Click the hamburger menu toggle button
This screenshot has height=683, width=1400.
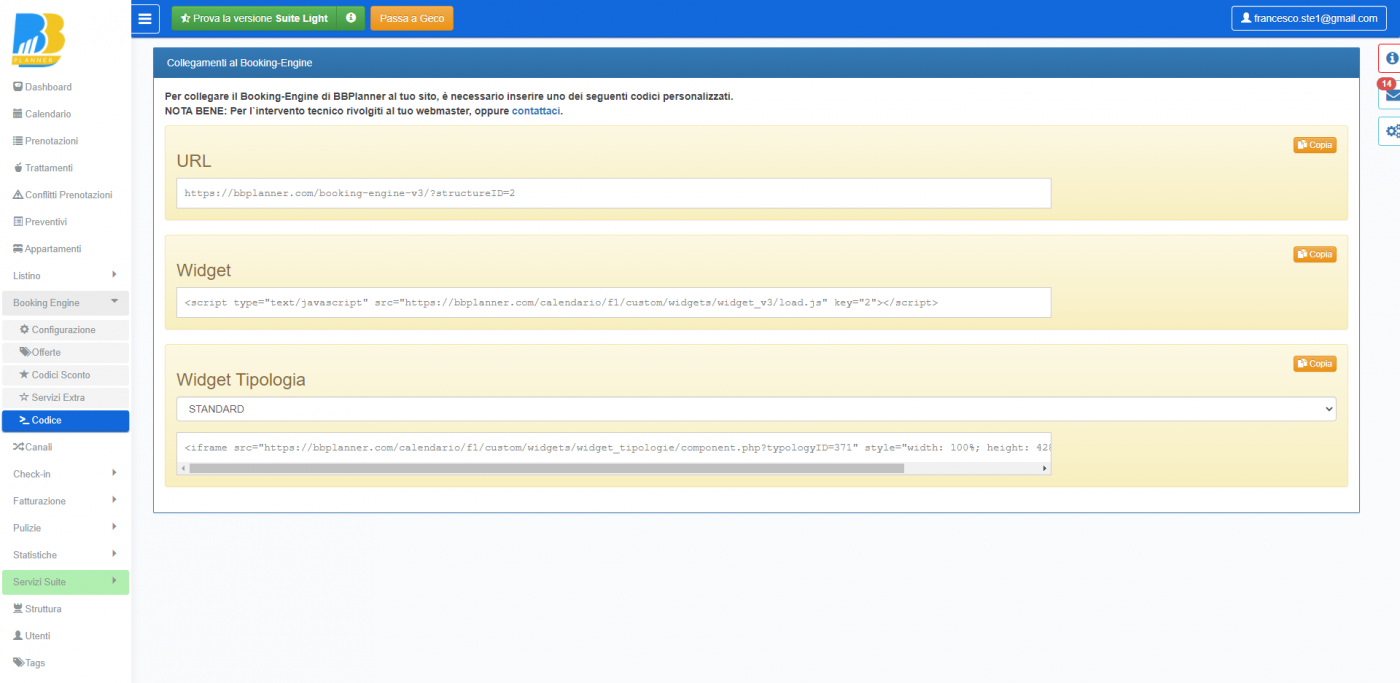(145, 18)
